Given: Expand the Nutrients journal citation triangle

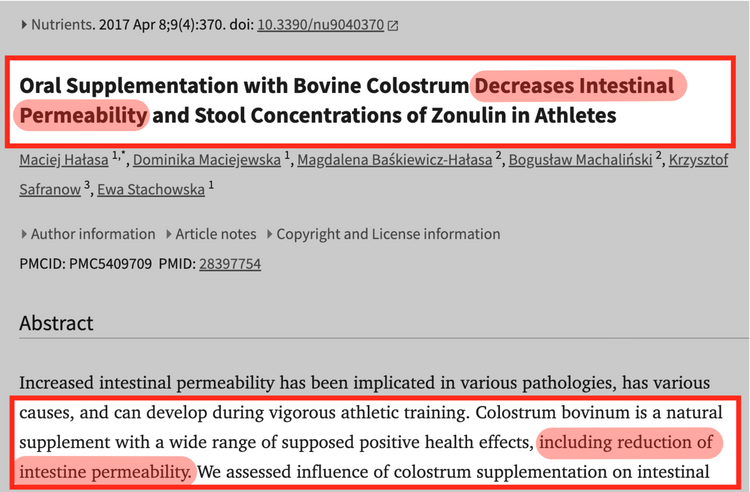Looking at the screenshot, I should tap(24, 25).
